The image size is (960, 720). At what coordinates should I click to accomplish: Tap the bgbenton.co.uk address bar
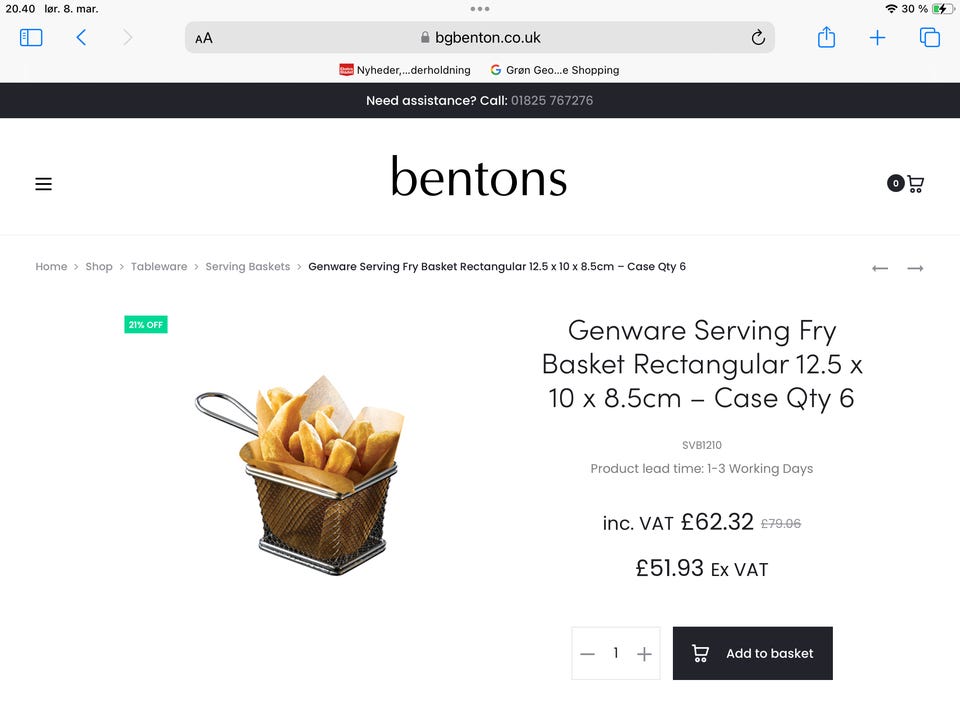tap(480, 38)
